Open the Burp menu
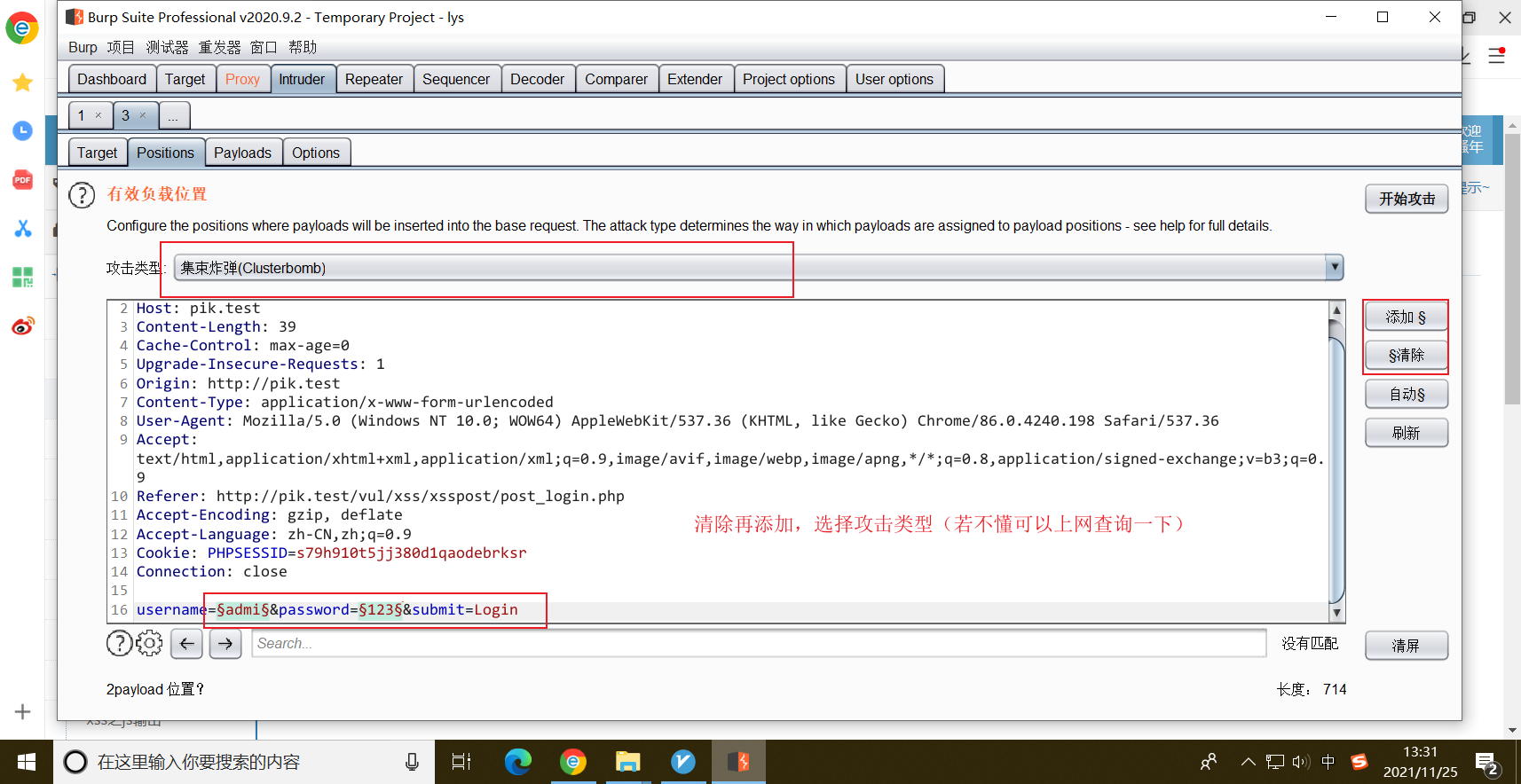This screenshot has height=784, width=1521. [83, 47]
